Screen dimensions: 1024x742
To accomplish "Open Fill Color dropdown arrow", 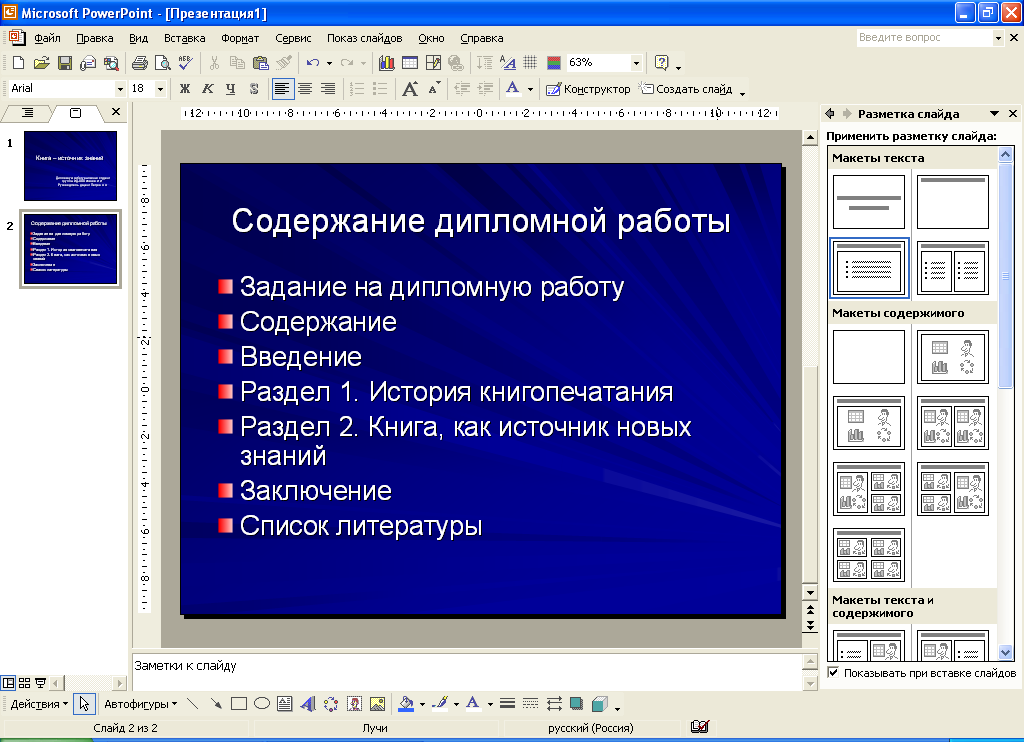I will [423, 704].
